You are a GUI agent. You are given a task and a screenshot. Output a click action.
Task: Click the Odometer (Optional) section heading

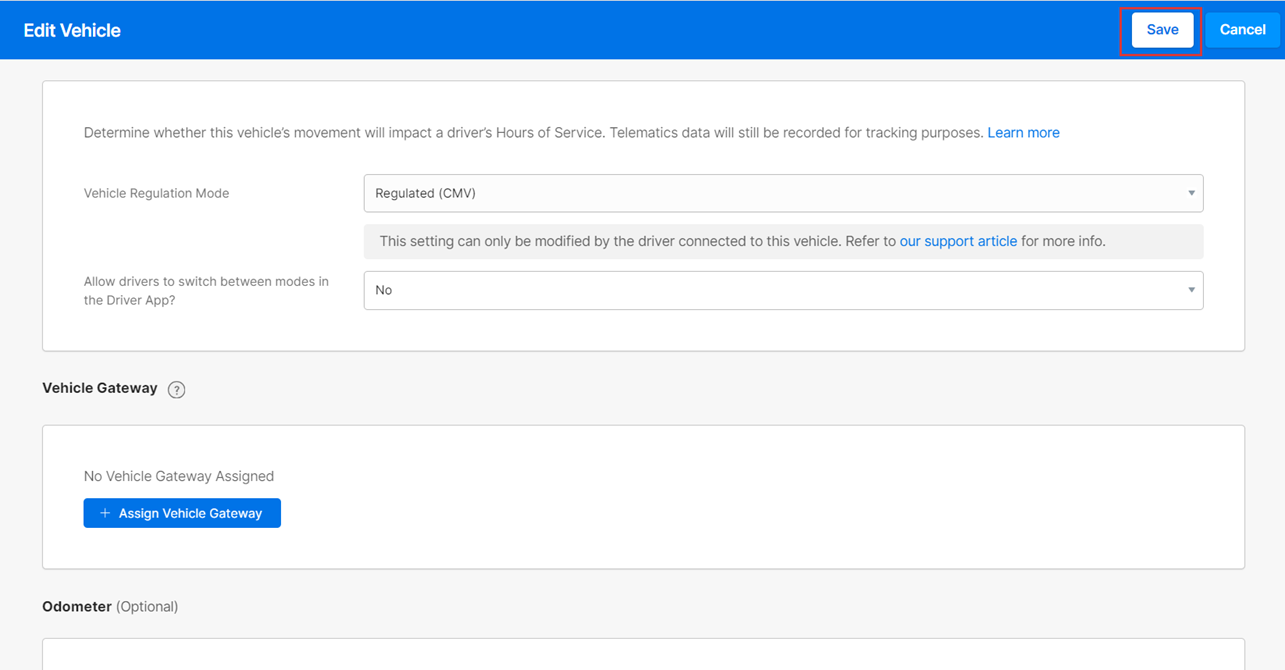(110, 606)
